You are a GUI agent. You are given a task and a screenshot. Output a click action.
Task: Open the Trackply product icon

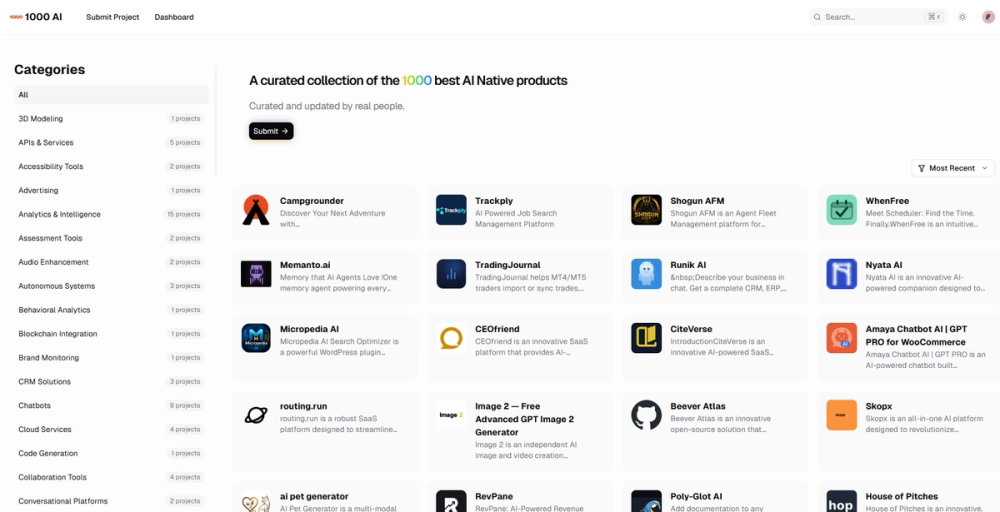click(451, 210)
